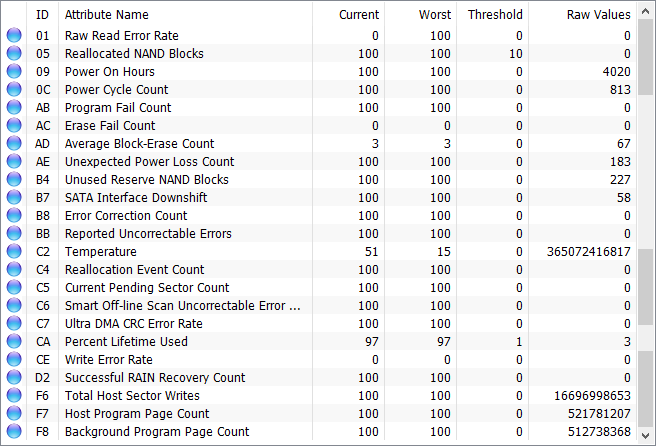Click raw value 58 for SATA Interface Downshift
This screenshot has height=446, width=656.
tap(623, 197)
